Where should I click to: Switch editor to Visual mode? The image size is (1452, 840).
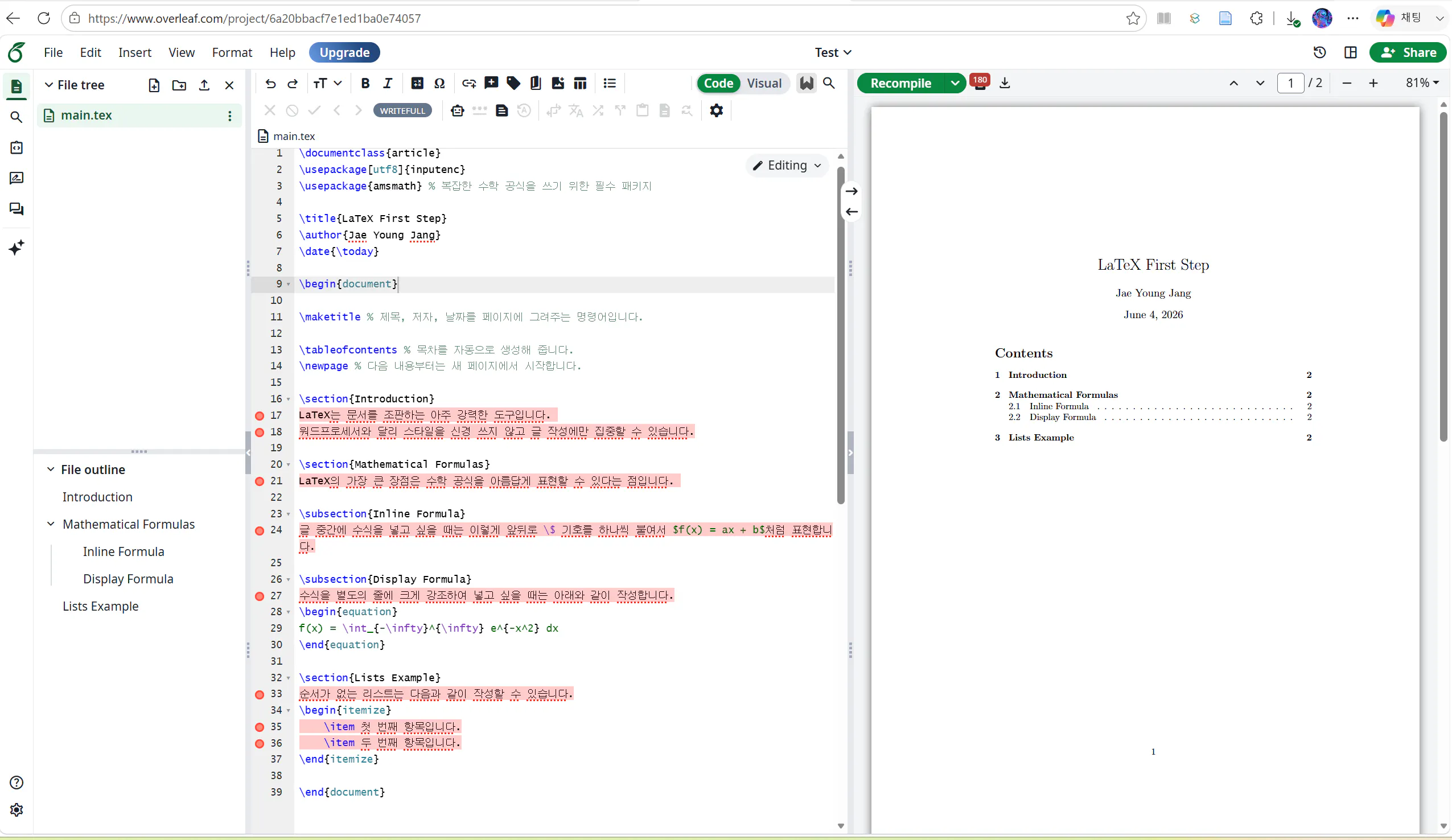[x=764, y=84]
